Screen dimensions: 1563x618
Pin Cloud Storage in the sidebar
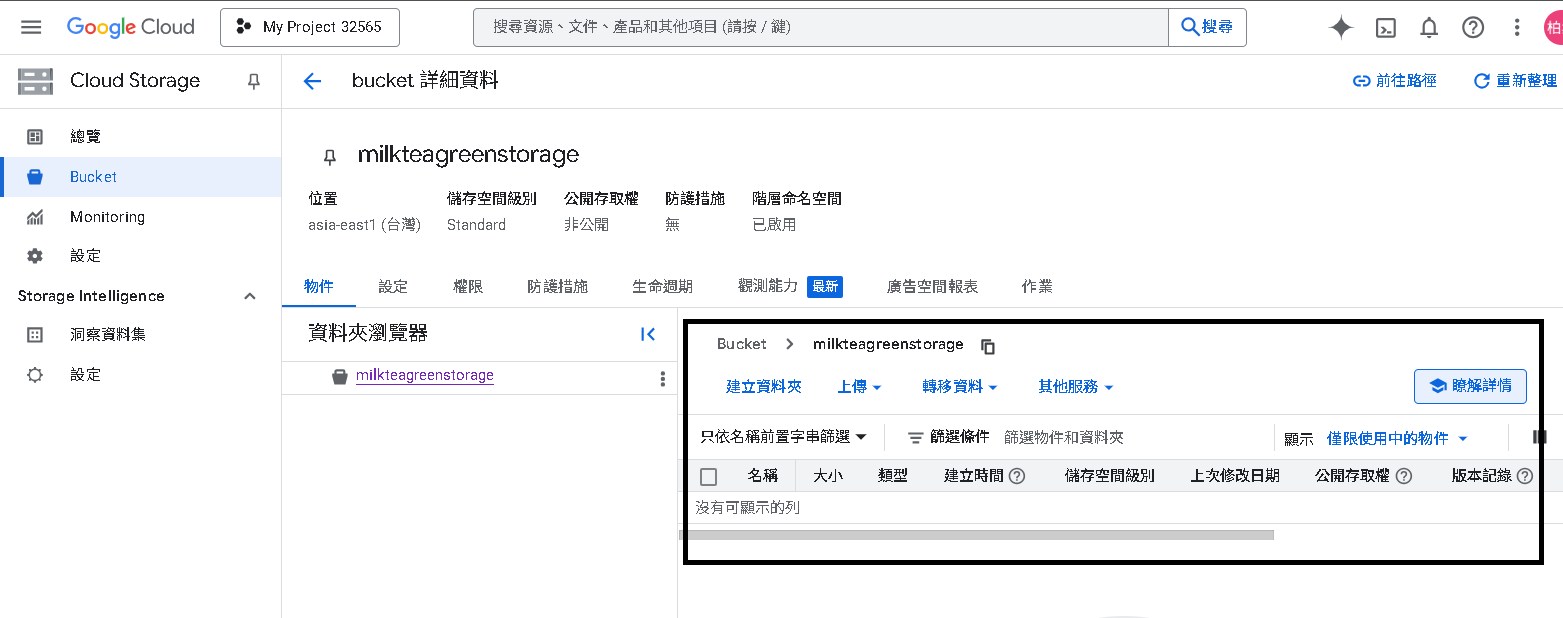pos(254,82)
